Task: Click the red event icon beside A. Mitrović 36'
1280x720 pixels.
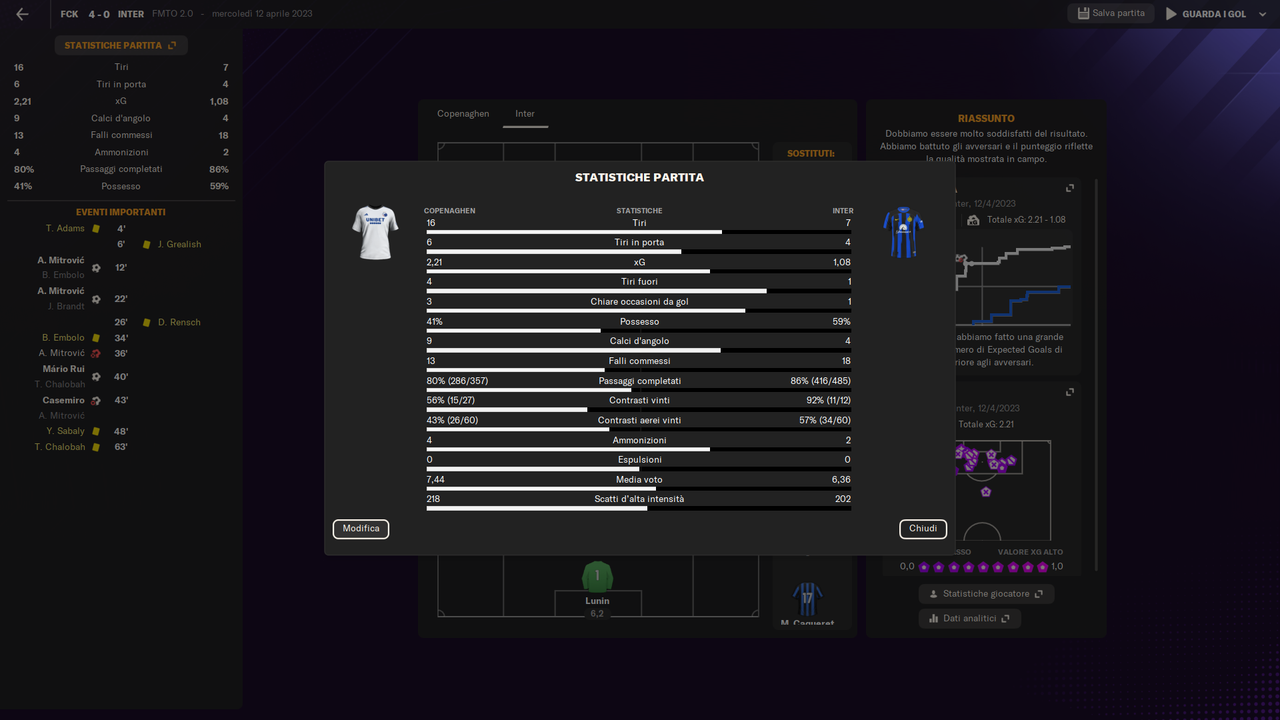Action: tap(96, 352)
